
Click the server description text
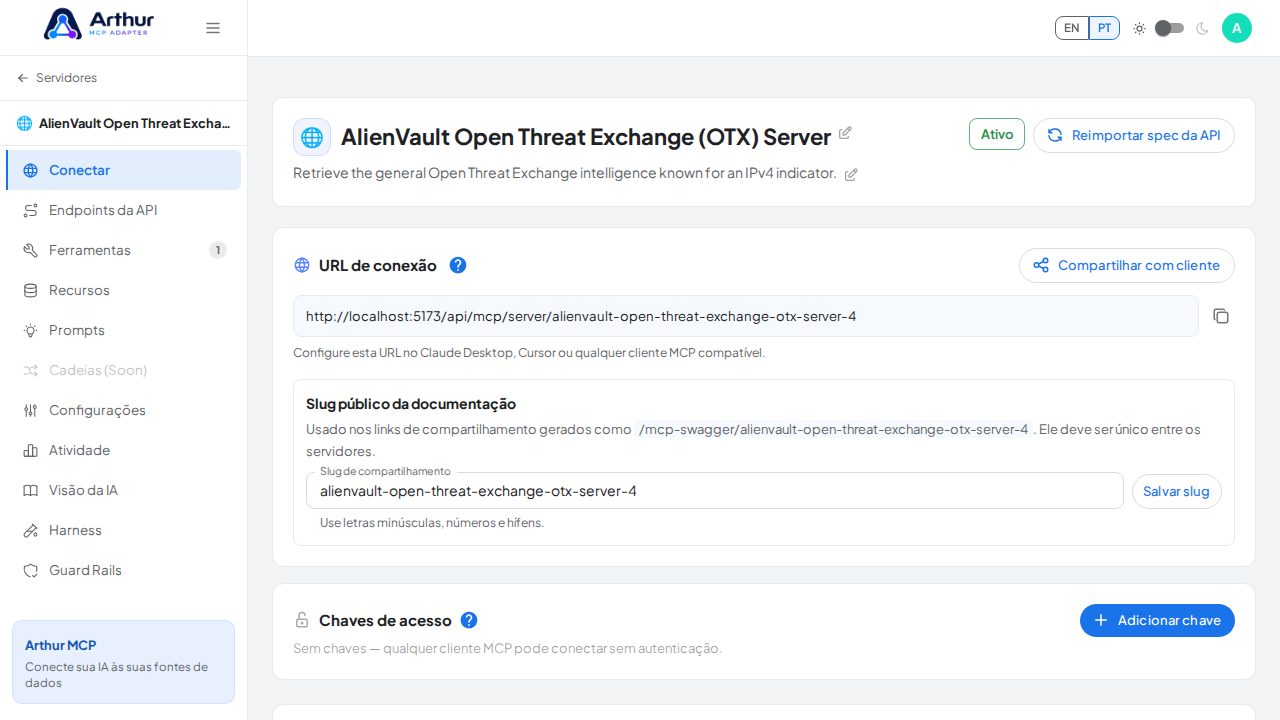coord(565,173)
